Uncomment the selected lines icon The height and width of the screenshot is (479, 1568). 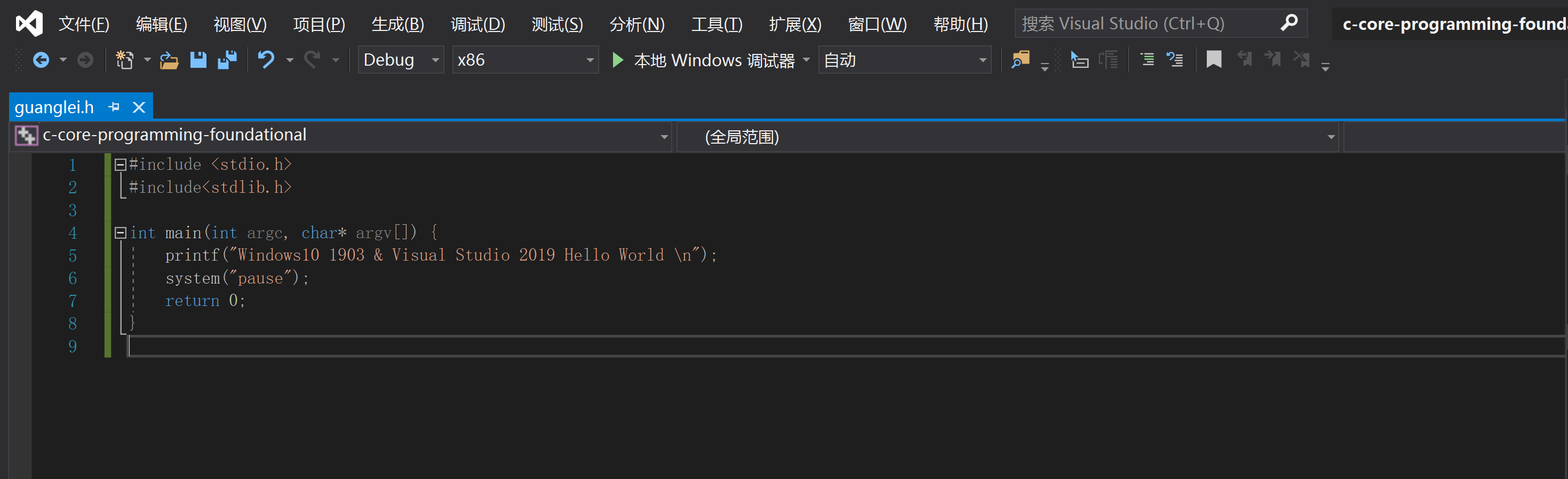click(x=1175, y=60)
